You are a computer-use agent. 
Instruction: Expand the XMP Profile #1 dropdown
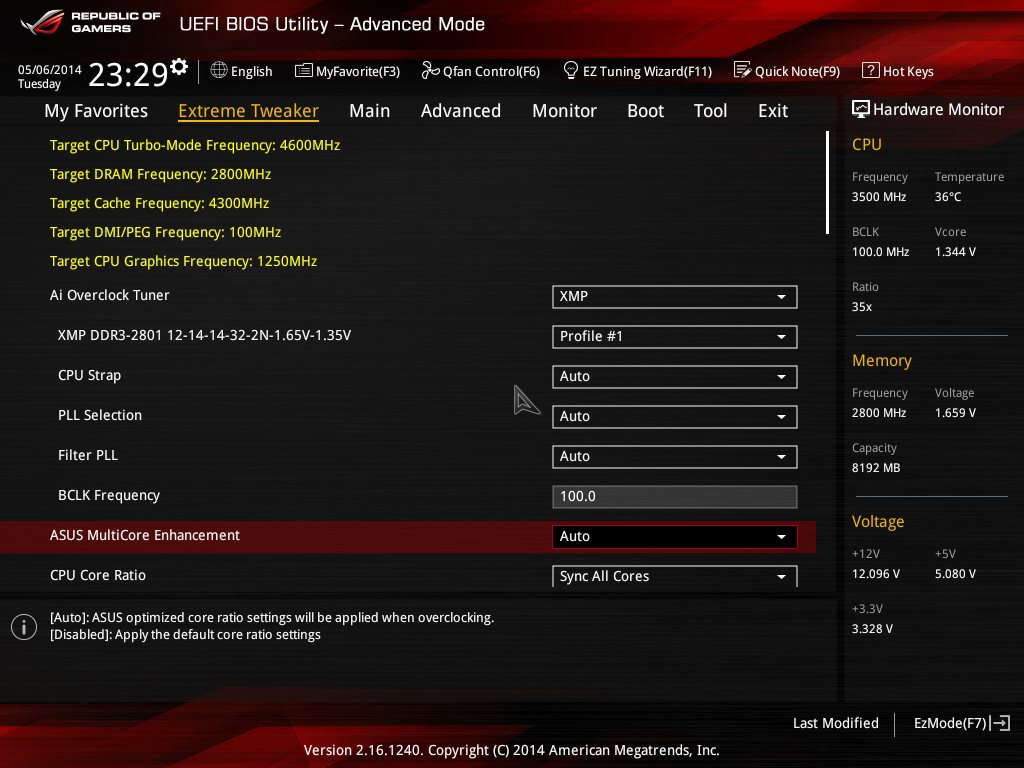pos(675,336)
